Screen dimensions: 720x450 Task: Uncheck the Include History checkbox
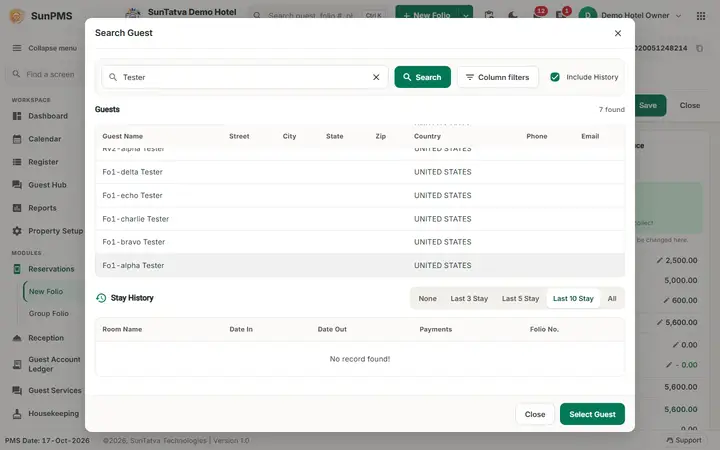click(555, 77)
